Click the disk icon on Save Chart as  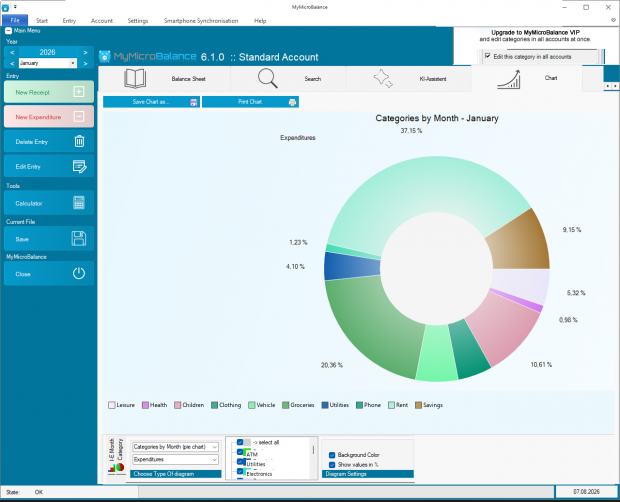[x=194, y=102]
